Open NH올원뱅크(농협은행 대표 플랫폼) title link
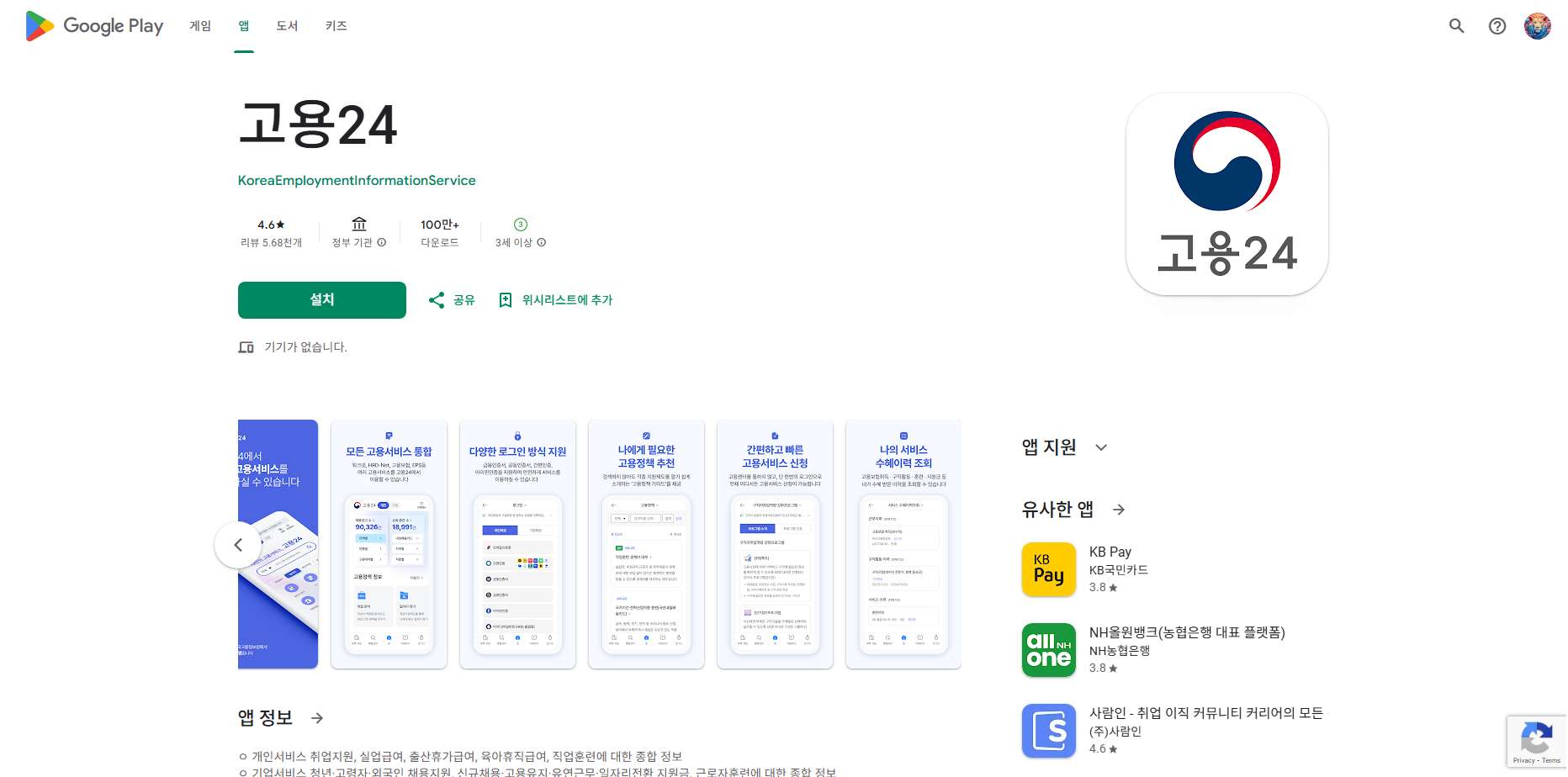 [1187, 632]
